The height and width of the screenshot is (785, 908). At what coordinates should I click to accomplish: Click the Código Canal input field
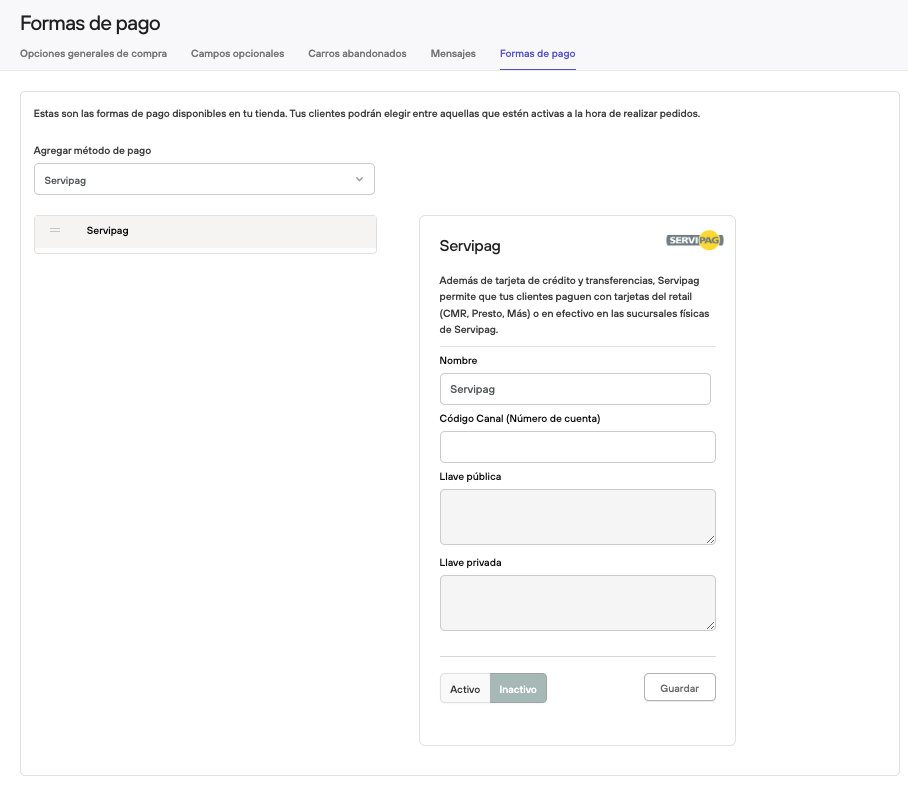577,447
